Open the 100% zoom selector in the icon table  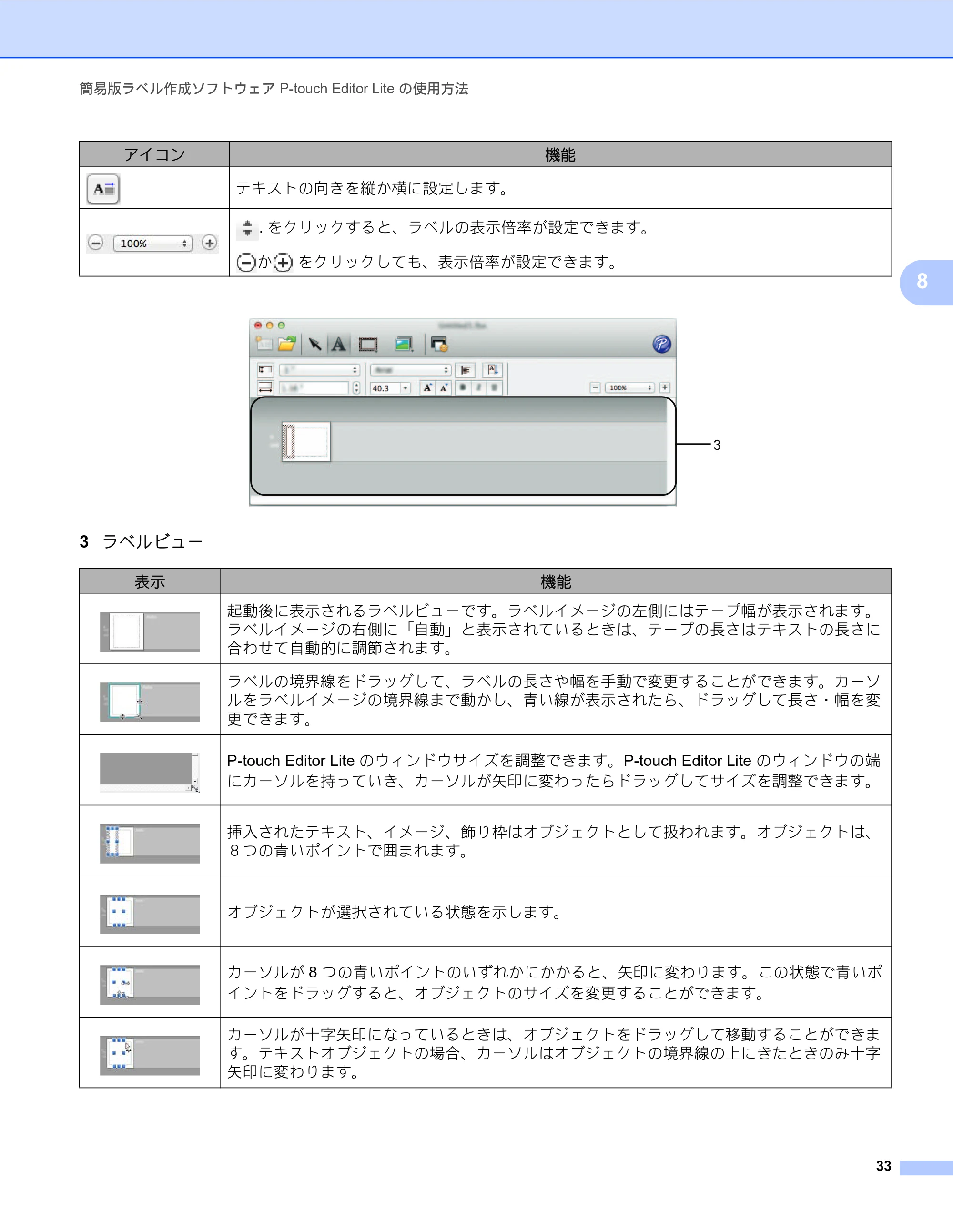(x=152, y=244)
